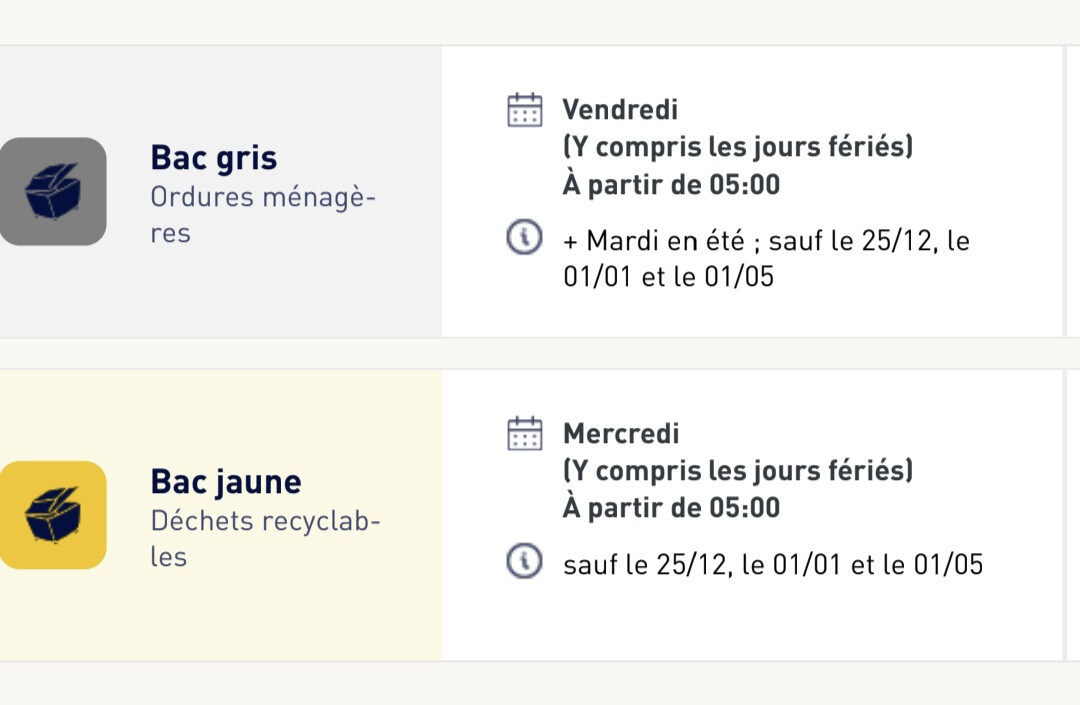Click the calendar icon beside Mercredi
Image resolution: width=1080 pixels, height=705 pixels.
coord(525,434)
